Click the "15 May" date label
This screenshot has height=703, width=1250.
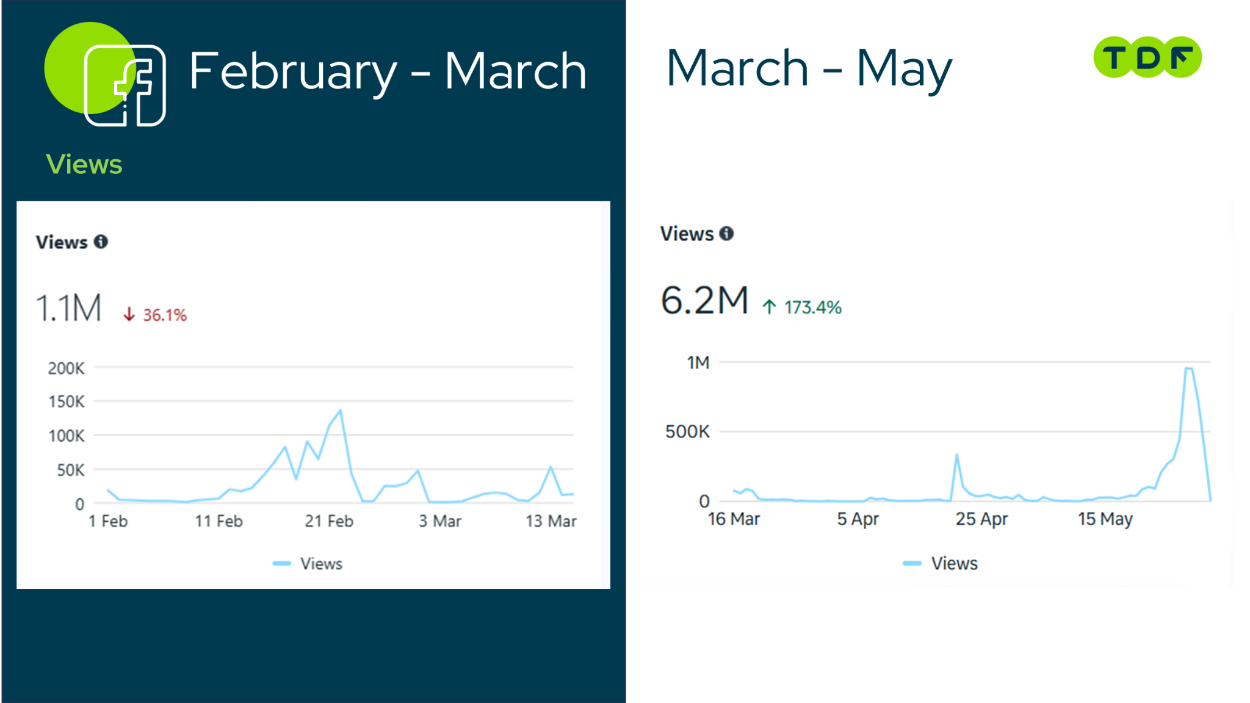coord(1105,519)
